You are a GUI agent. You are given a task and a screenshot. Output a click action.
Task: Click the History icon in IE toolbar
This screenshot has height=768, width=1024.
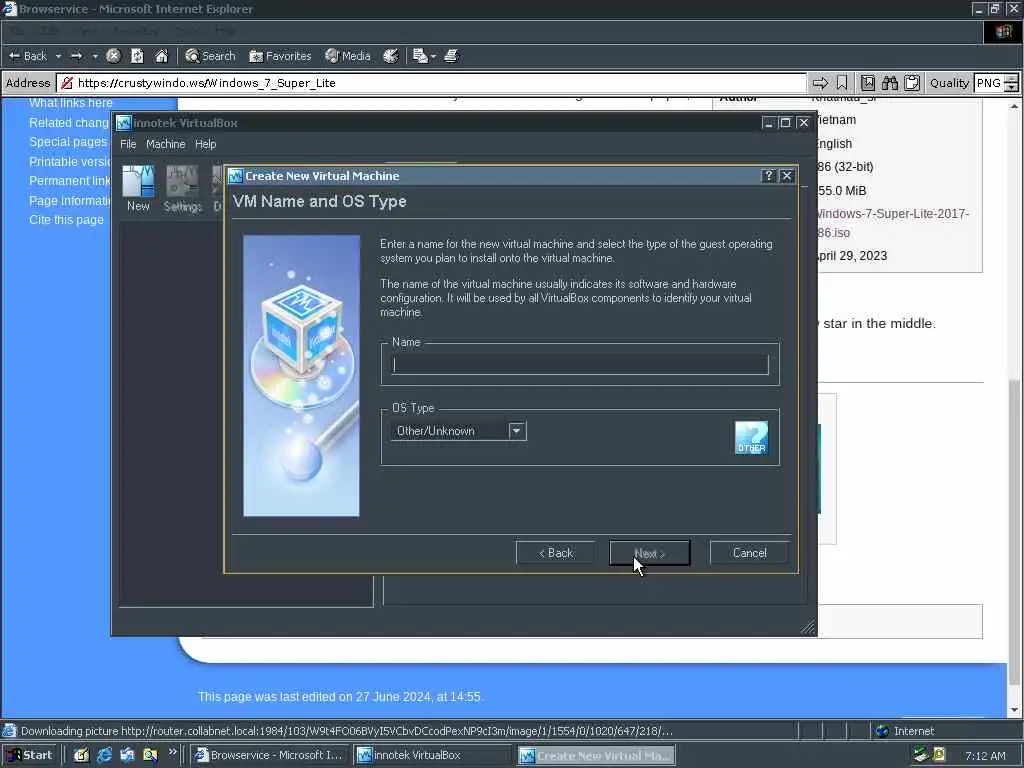391,56
